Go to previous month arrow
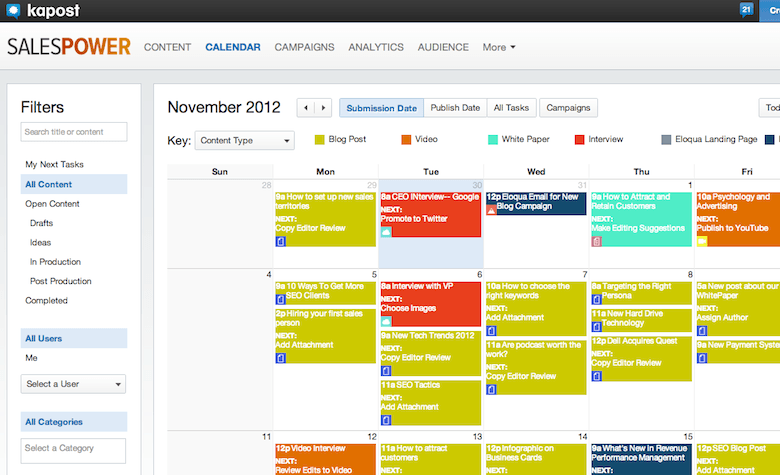Image resolution: width=780 pixels, height=475 pixels. coord(306,108)
